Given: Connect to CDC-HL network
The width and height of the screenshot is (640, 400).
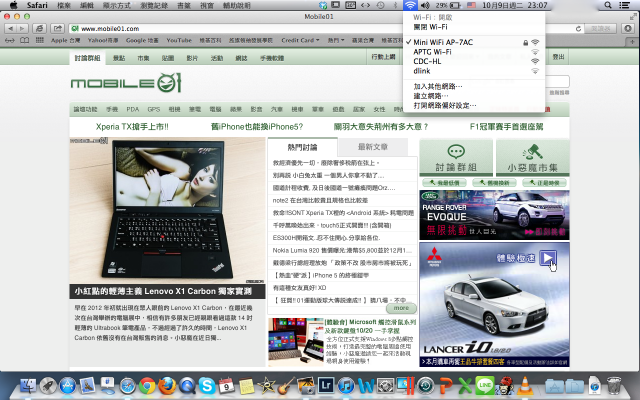Looking at the screenshot, I should [x=473, y=61].
